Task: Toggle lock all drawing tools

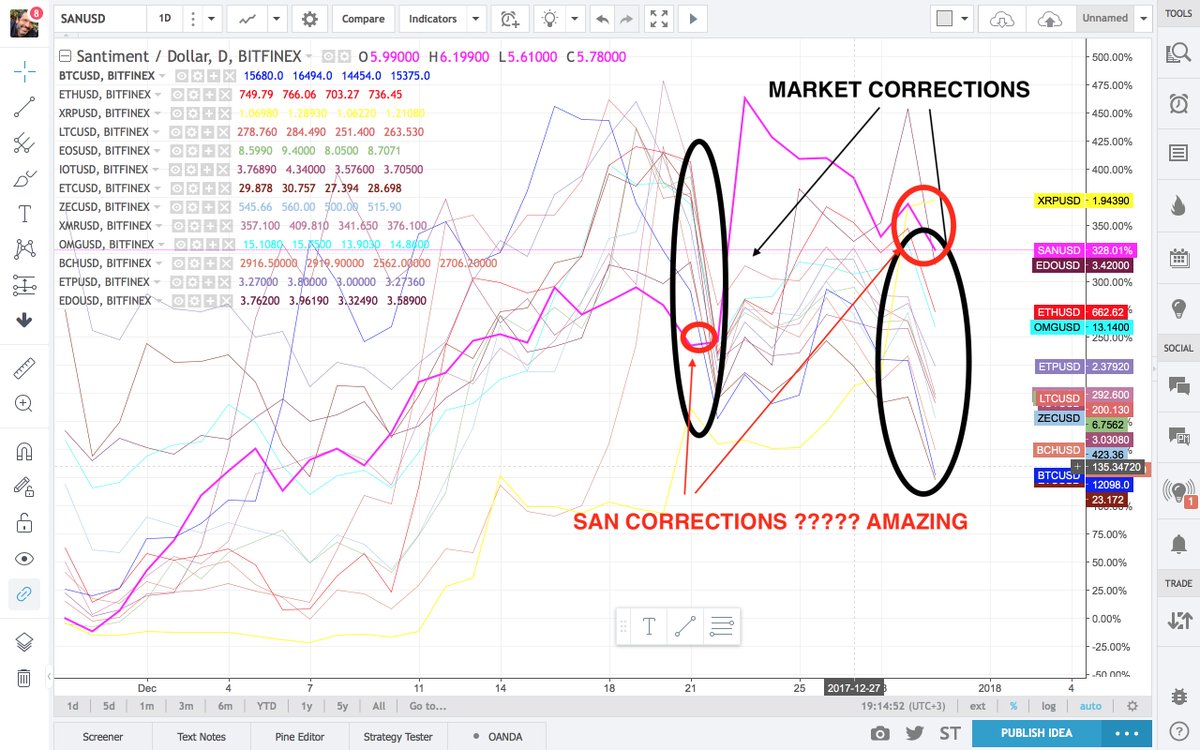Action: [x=25, y=523]
